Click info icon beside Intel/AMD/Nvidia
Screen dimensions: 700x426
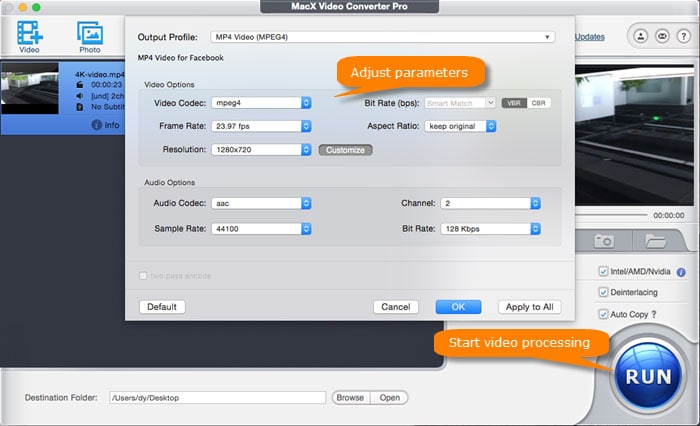click(x=681, y=272)
